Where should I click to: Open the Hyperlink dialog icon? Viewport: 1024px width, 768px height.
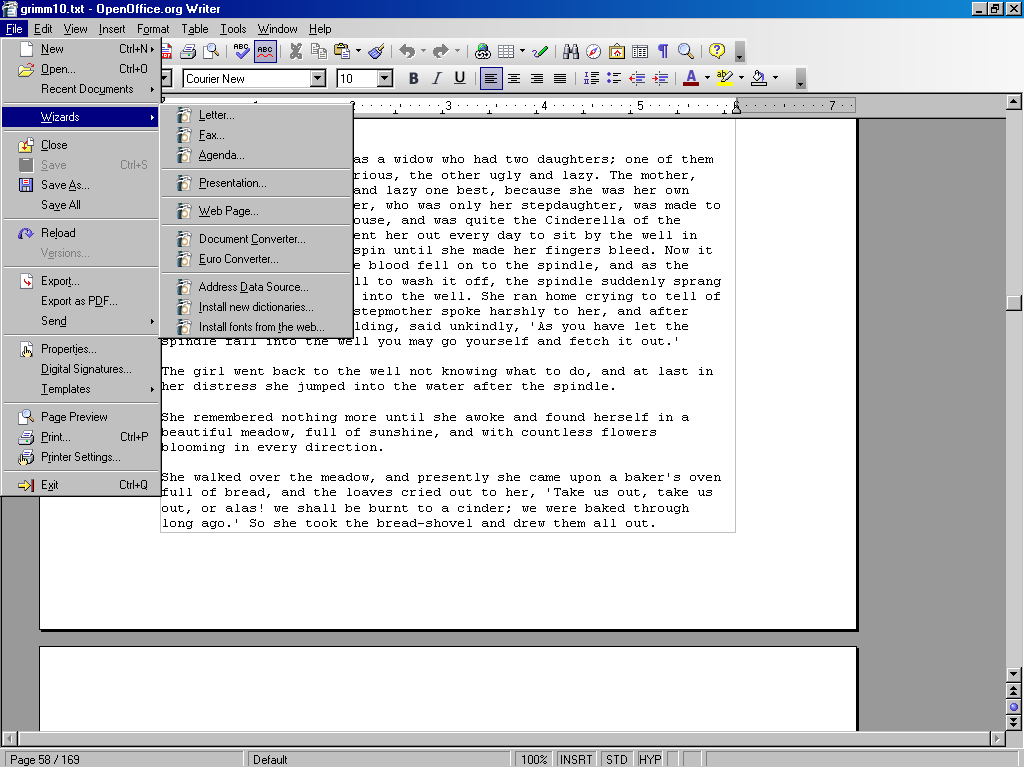tap(483, 51)
